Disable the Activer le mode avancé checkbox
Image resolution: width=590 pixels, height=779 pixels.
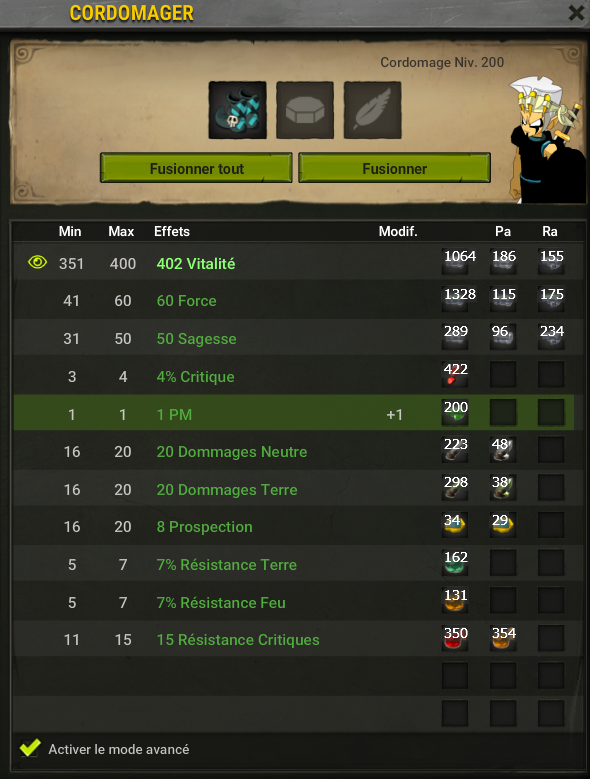[30, 748]
